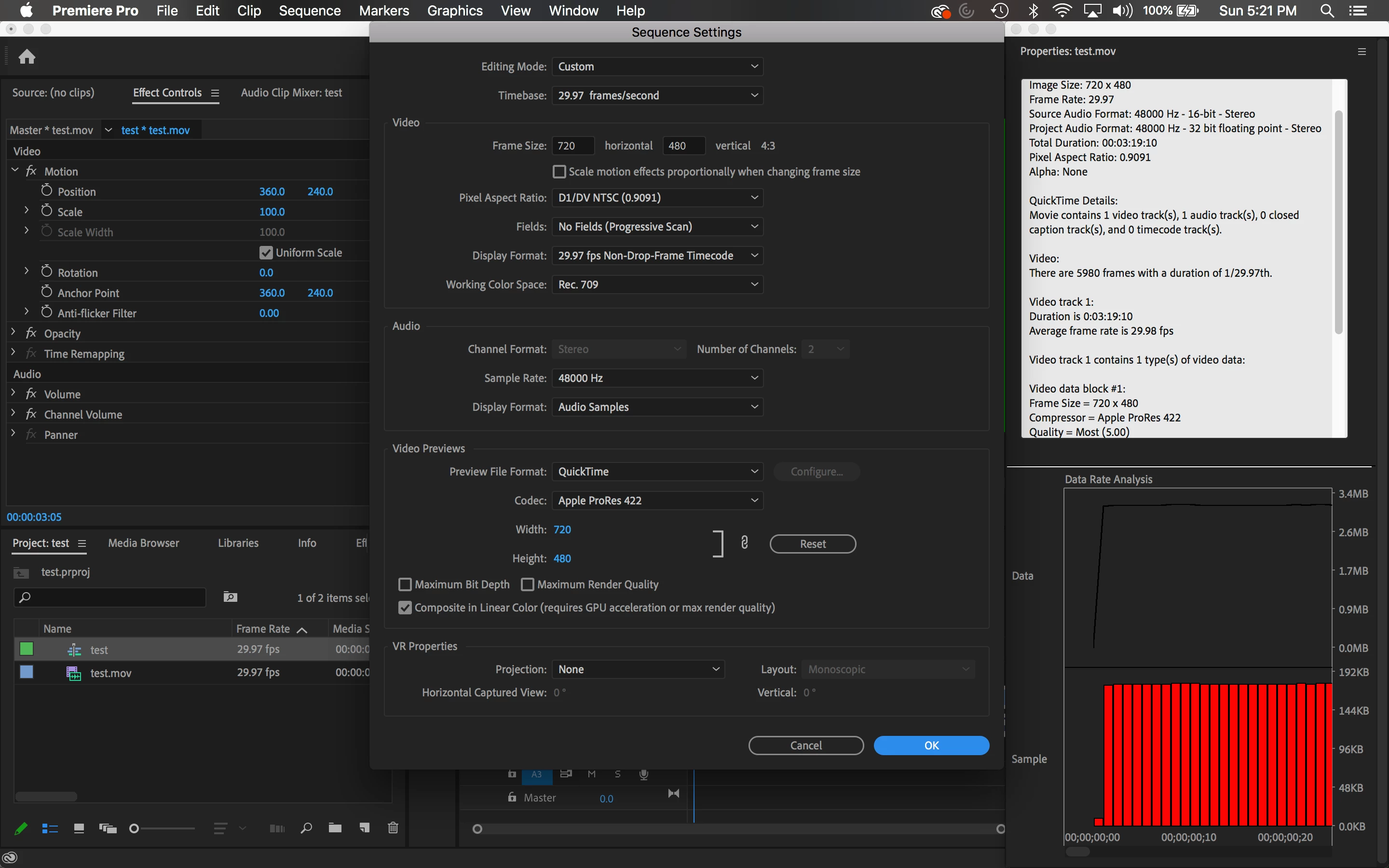This screenshot has height=868, width=1389.
Task: Open the Project panel menu icon
Action: click(x=82, y=543)
